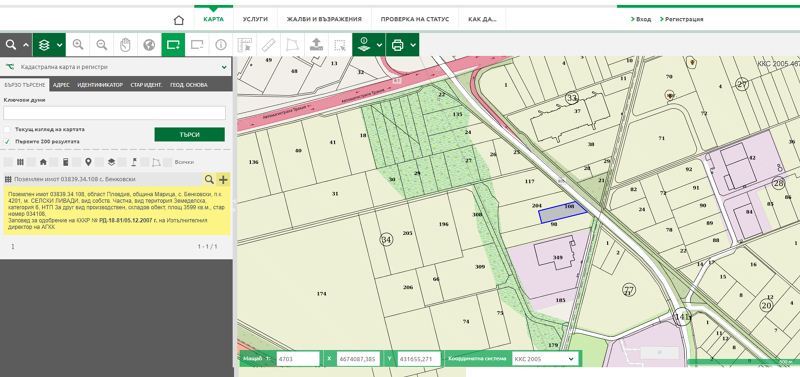Click the Y coordinate field
The width and height of the screenshot is (800, 377).
(x=418, y=359)
